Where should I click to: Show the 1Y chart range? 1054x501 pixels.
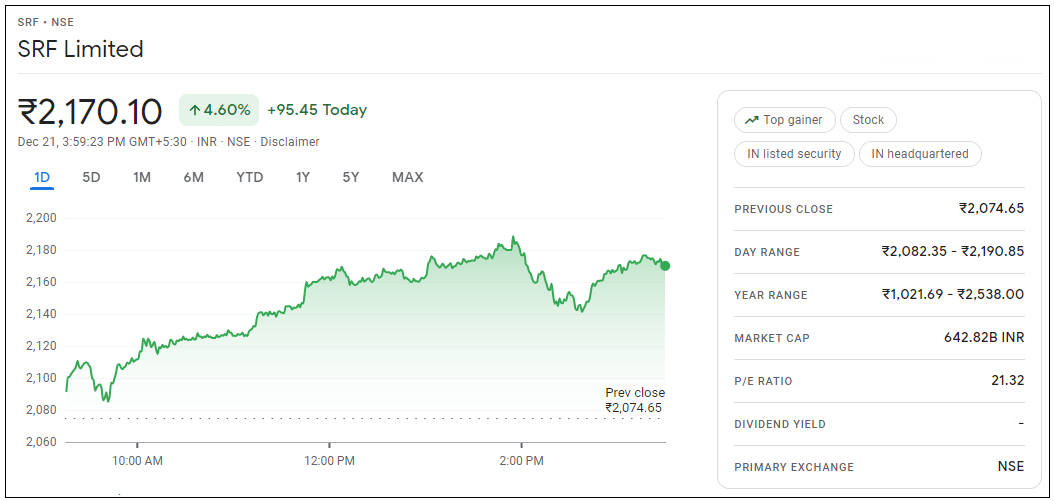(x=302, y=178)
